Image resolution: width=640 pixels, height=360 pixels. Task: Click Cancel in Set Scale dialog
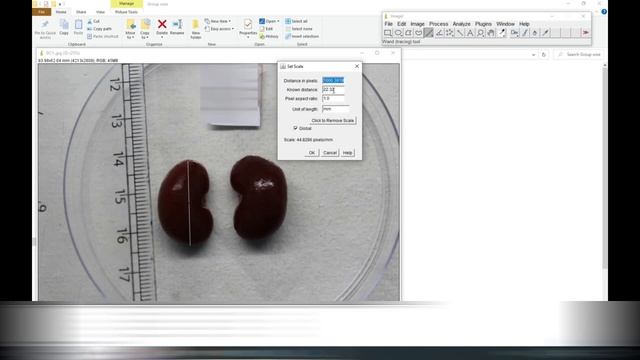pyautogui.click(x=330, y=153)
